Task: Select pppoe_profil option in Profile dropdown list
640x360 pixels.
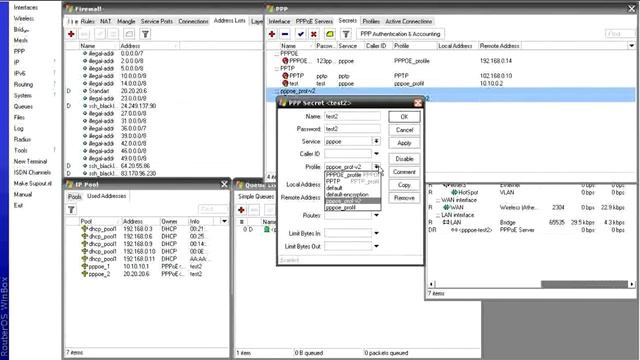Action: click(353, 207)
